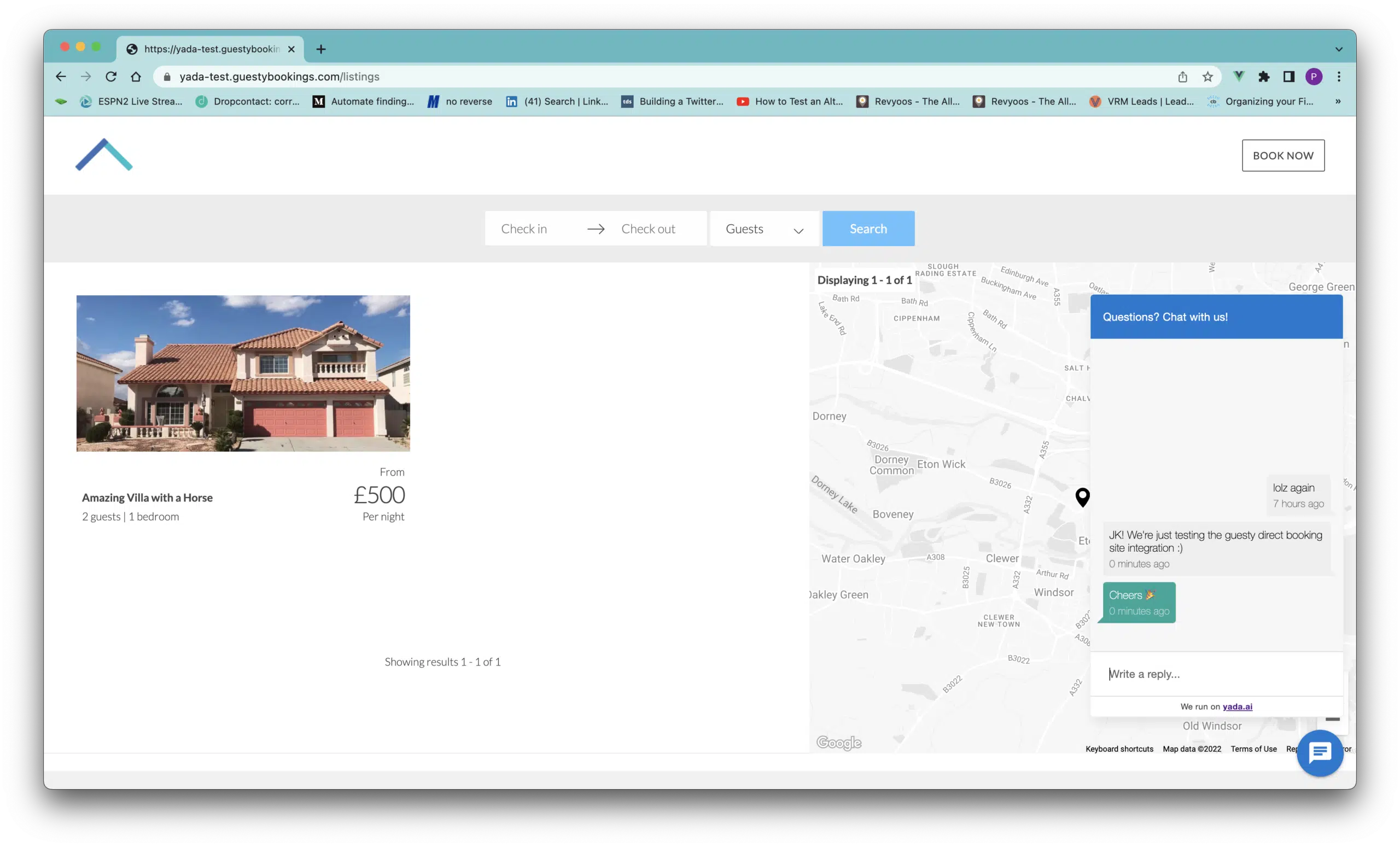Viewport: 1400px width, 847px height.
Task: Click the Google logo on the map
Action: point(839,742)
